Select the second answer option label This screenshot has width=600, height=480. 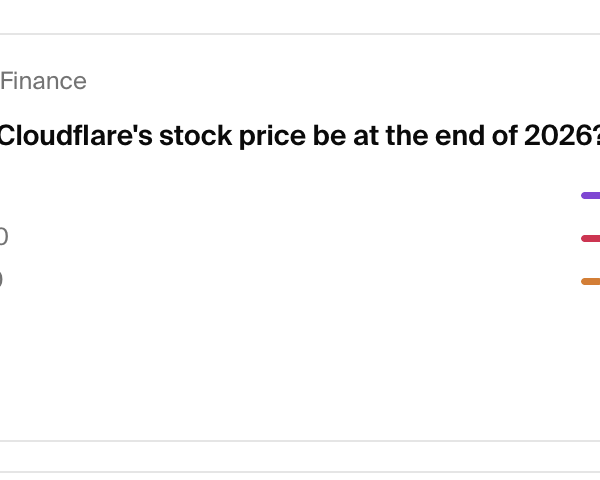3,238
